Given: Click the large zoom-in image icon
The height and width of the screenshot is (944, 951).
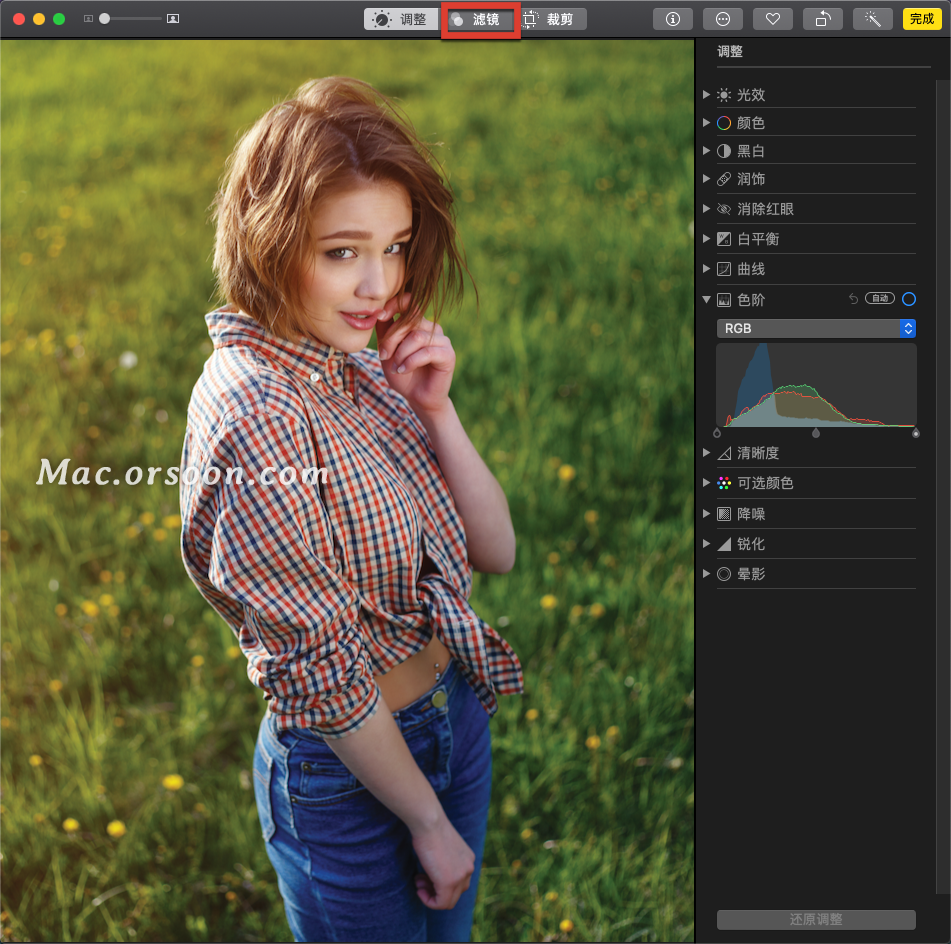Looking at the screenshot, I should tap(173, 19).
